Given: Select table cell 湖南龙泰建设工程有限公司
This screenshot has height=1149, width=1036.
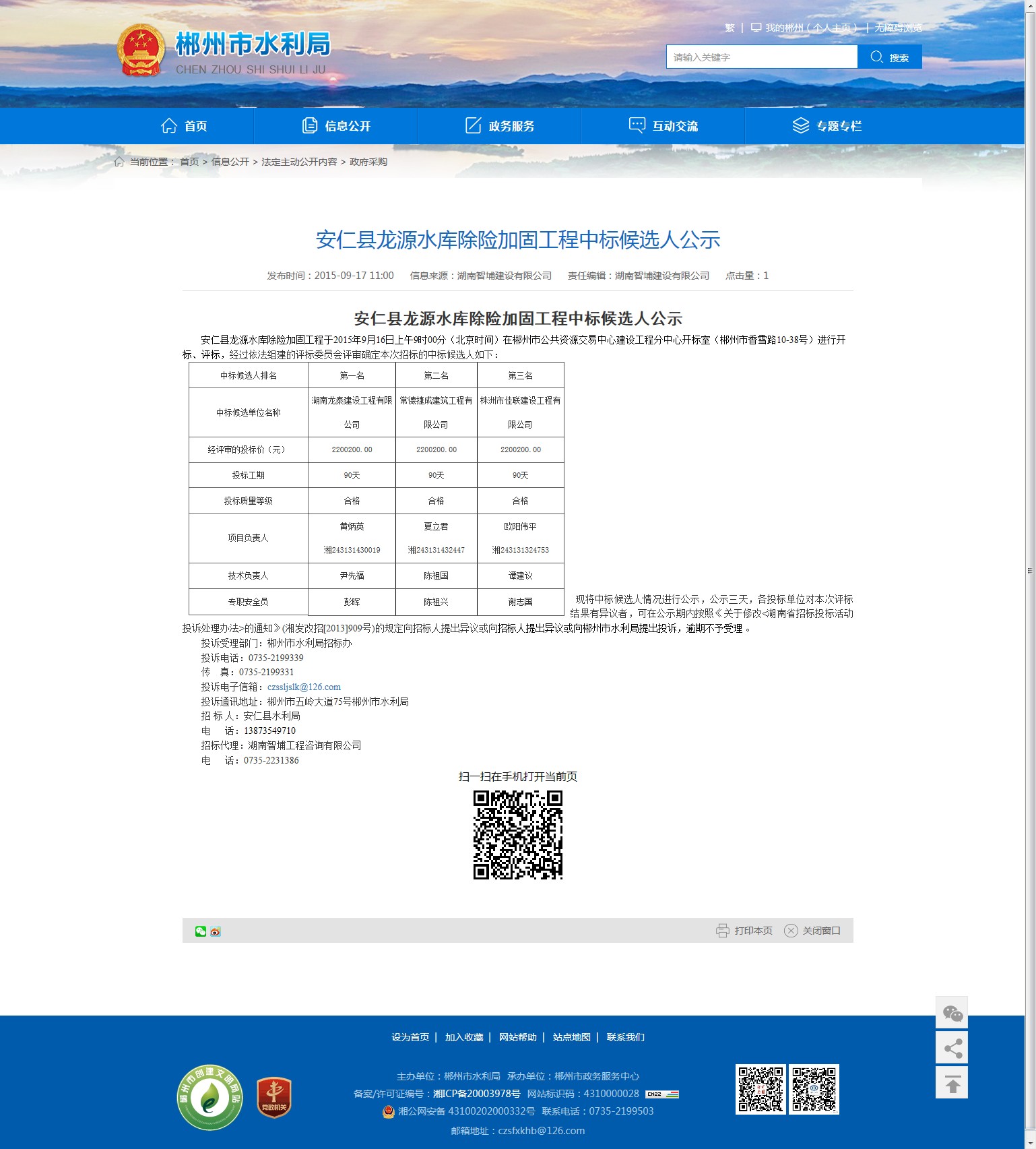Looking at the screenshot, I should [x=352, y=412].
